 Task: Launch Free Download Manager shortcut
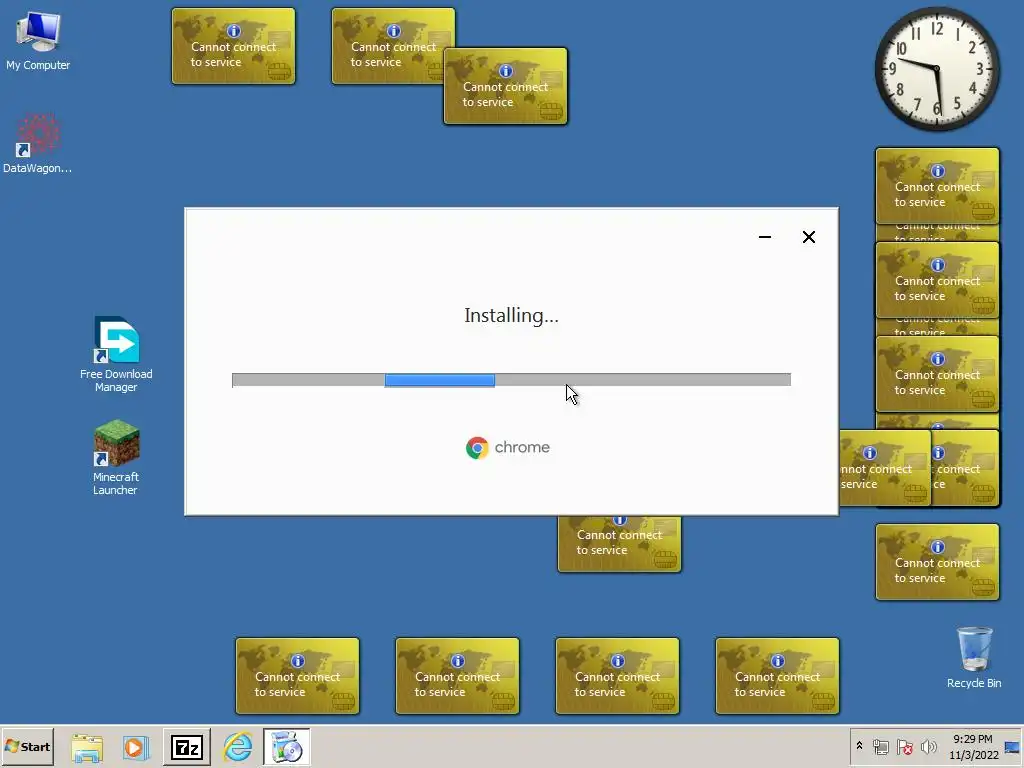pyautogui.click(x=116, y=354)
